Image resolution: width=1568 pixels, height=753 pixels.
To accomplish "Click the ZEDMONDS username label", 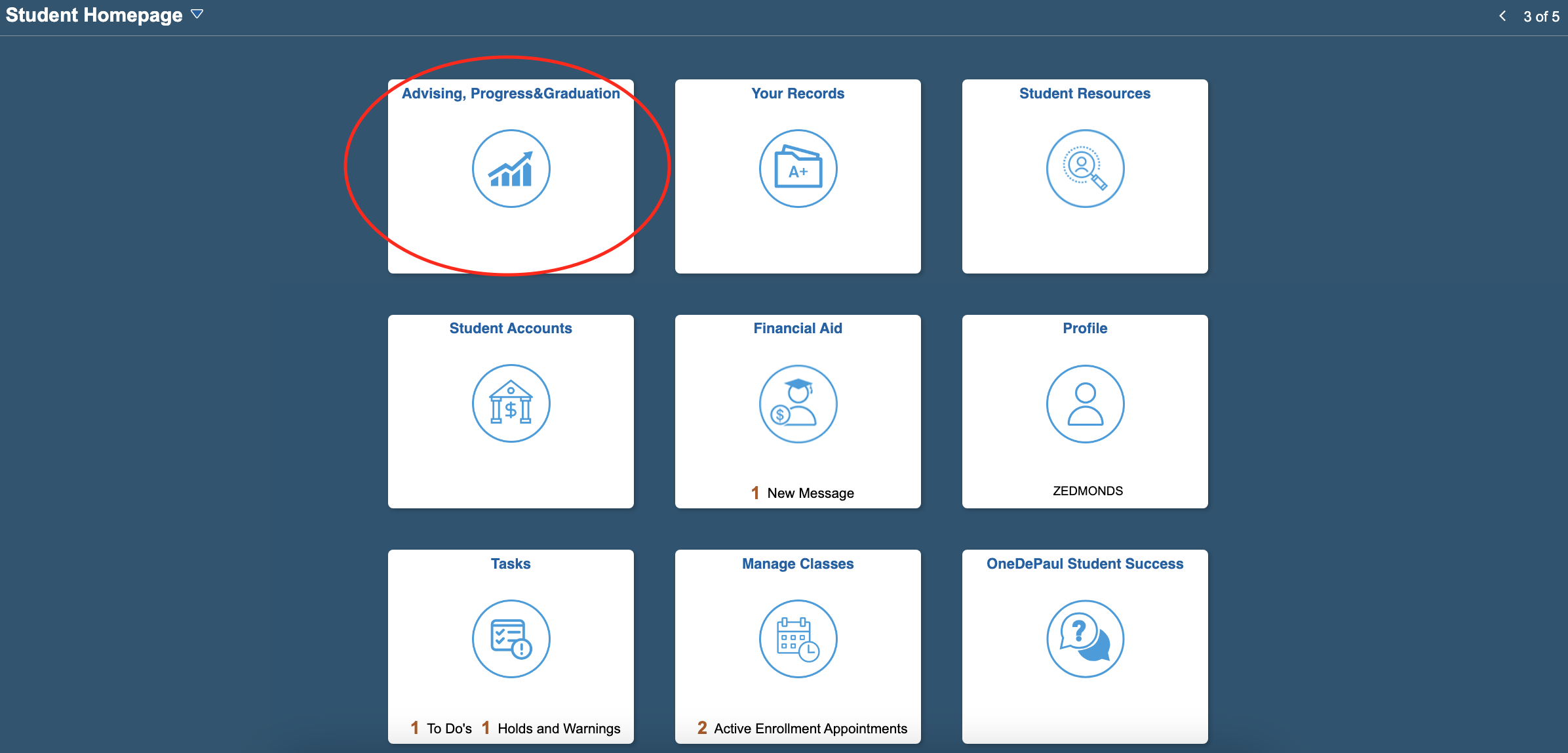I will pyautogui.click(x=1087, y=491).
